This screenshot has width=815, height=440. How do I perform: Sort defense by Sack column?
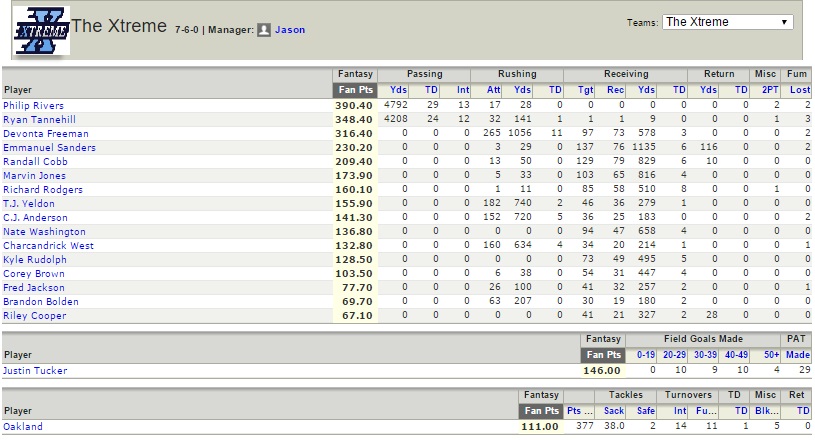[x=614, y=411]
